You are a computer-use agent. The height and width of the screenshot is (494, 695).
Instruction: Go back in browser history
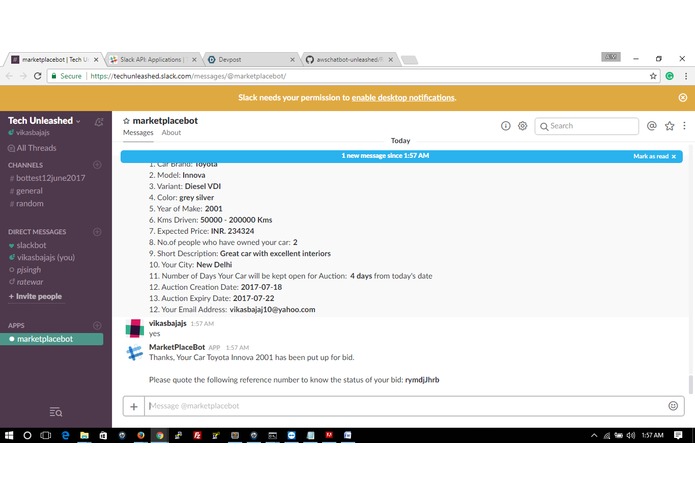[x=9, y=76]
